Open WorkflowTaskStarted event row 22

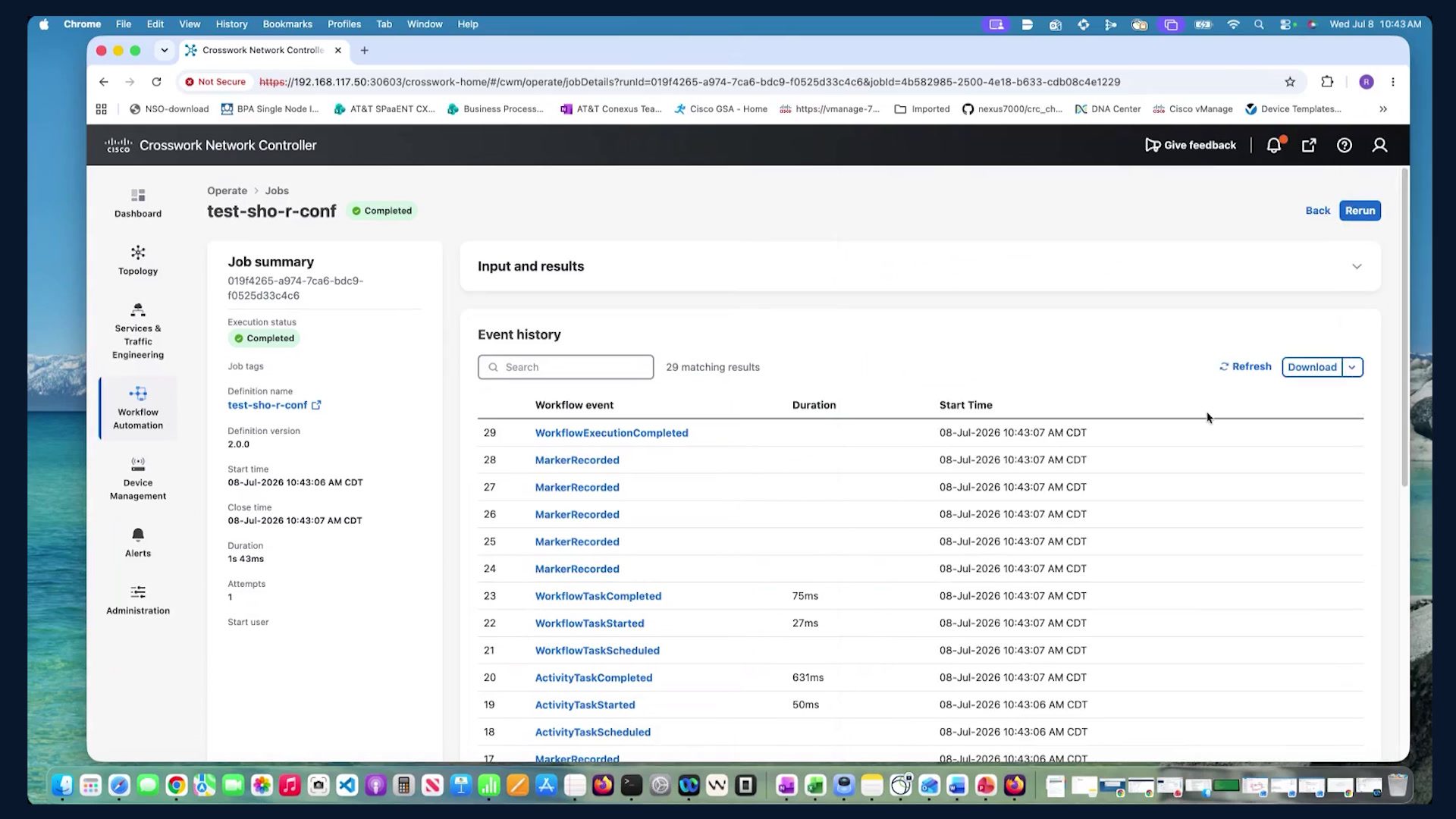pos(590,623)
